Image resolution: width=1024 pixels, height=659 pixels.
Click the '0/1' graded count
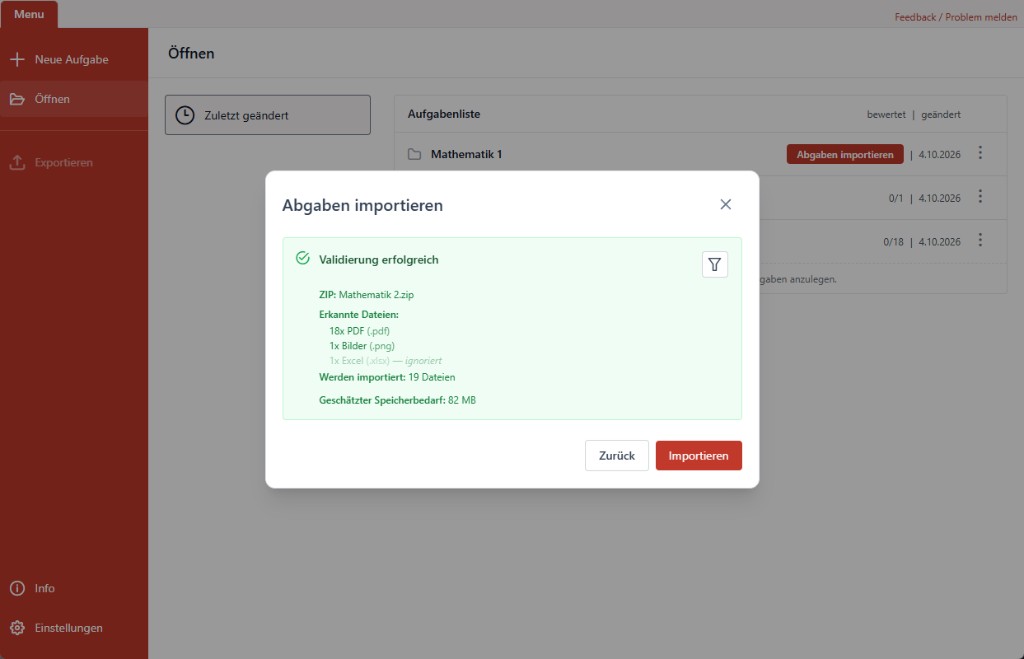point(895,198)
